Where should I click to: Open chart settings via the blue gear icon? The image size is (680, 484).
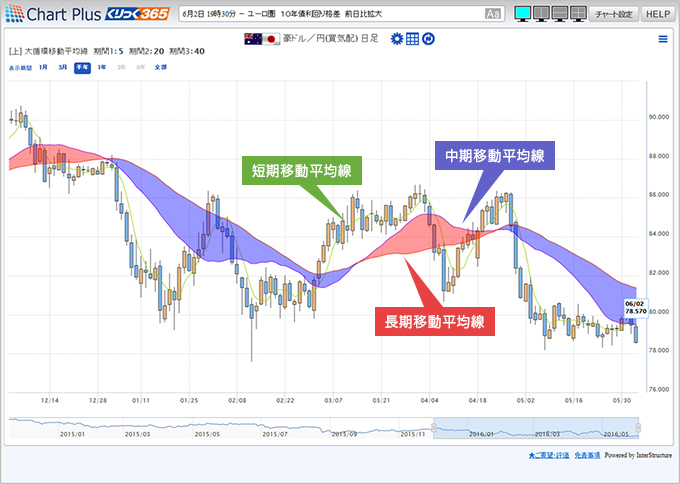(x=397, y=38)
